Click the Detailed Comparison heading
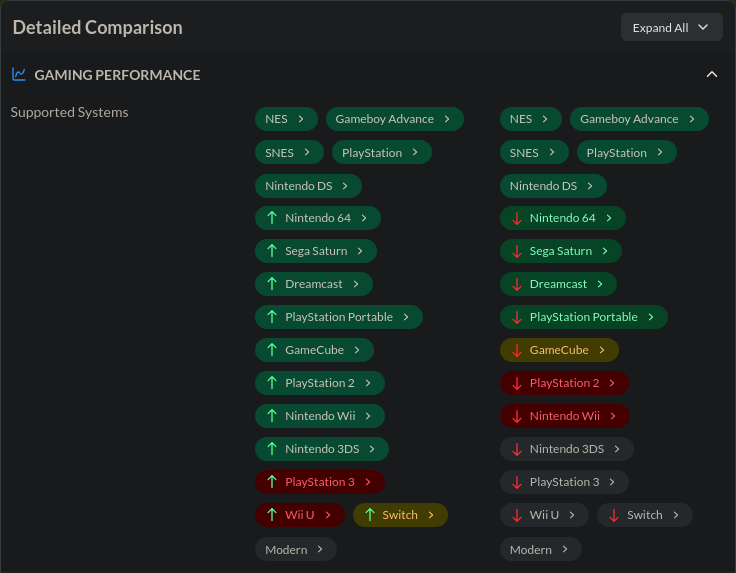The height and width of the screenshot is (573, 736). [97, 27]
